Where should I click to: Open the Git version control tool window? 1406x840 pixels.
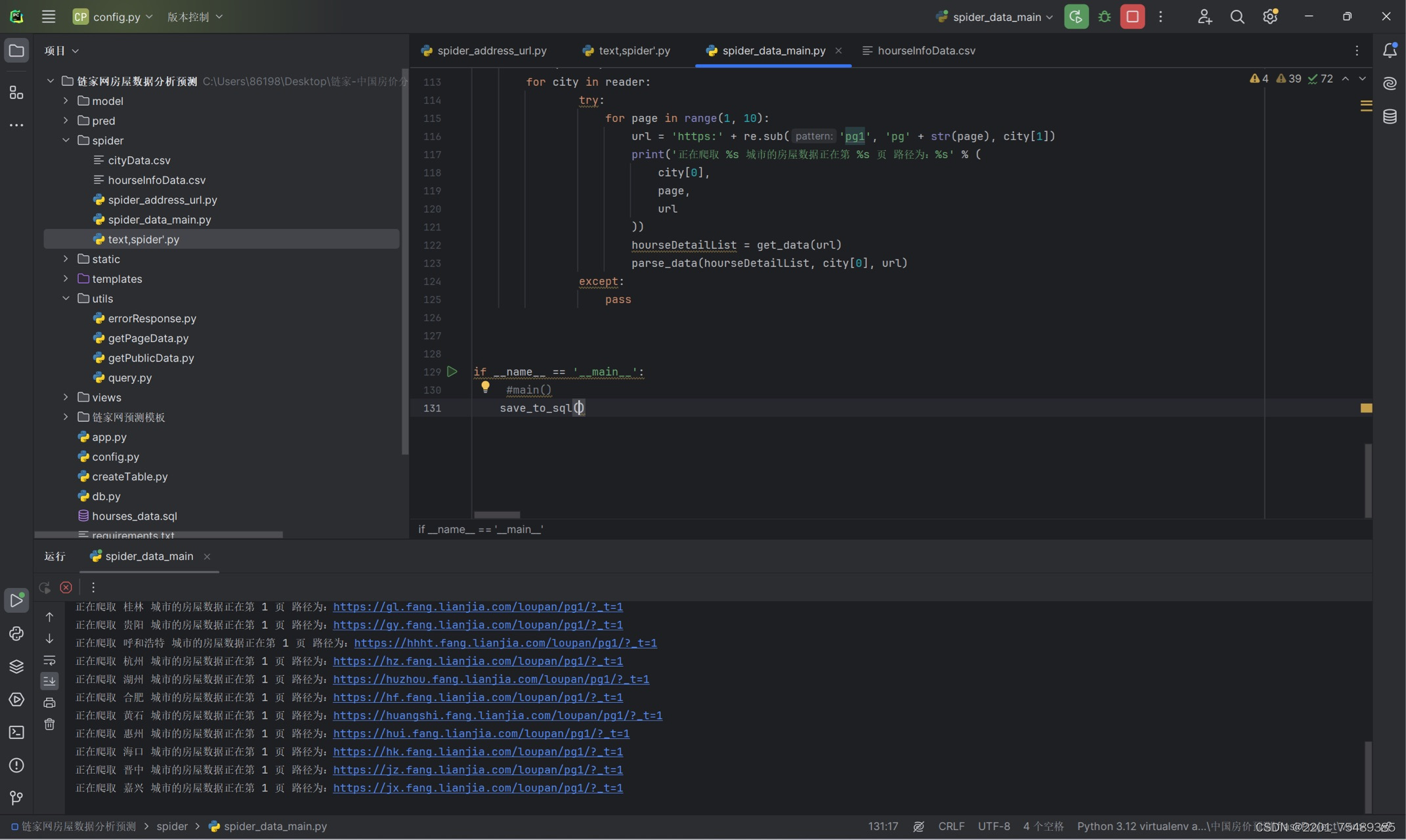(16, 798)
